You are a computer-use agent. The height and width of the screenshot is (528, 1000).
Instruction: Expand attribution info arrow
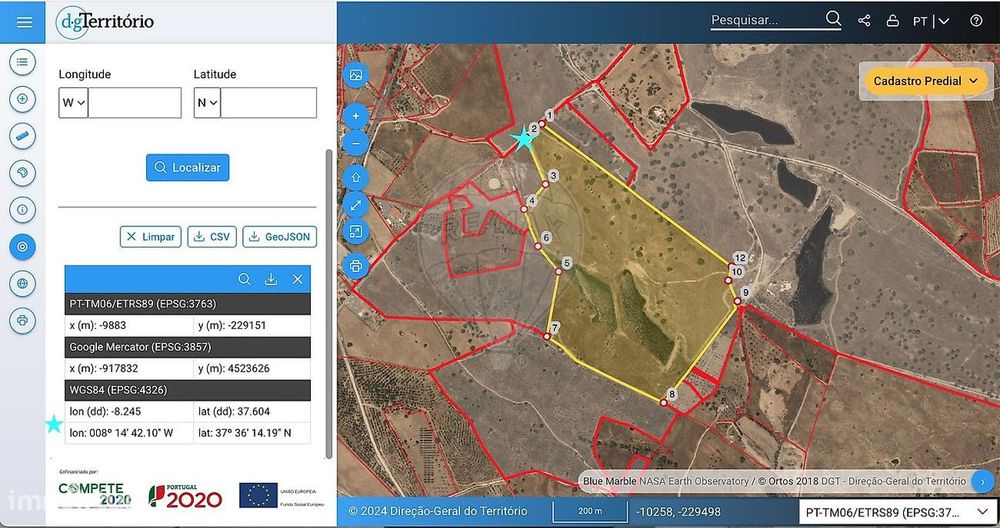(x=983, y=481)
